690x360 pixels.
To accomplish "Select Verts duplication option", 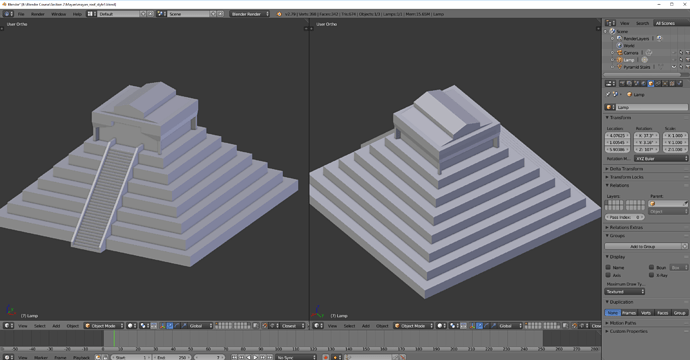I will pyautogui.click(x=646, y=313).
